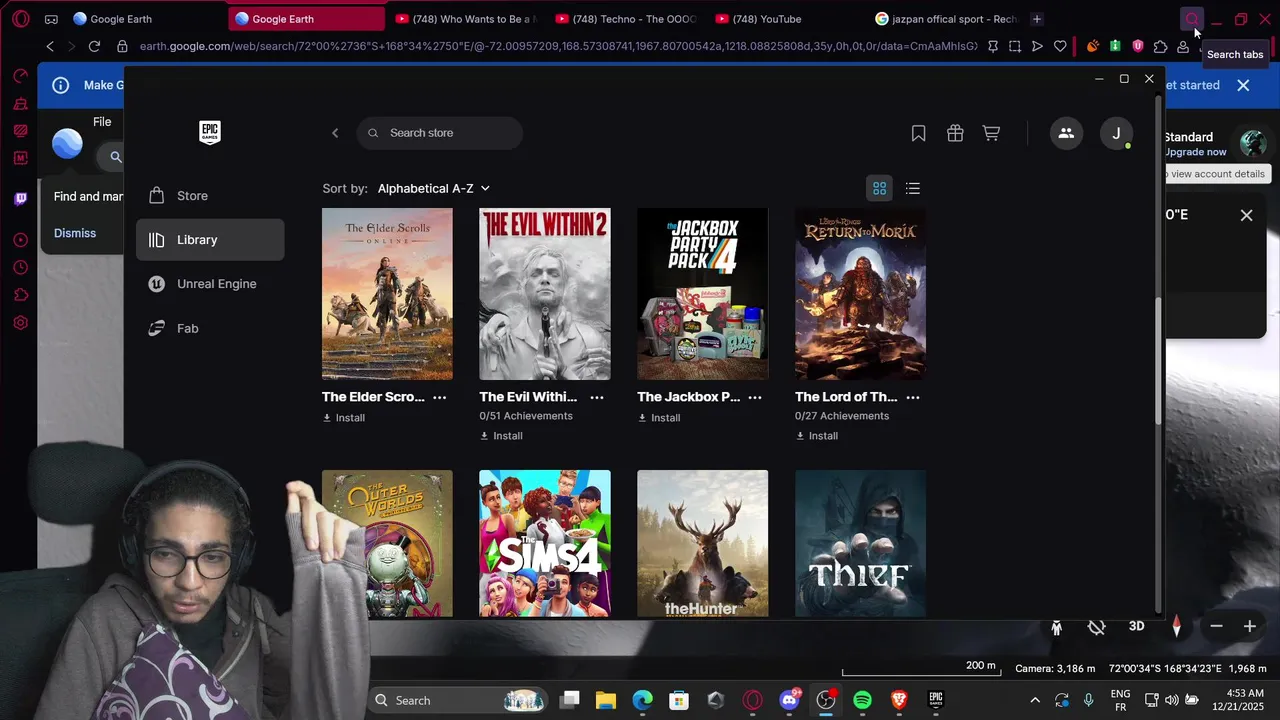Take a snapshot with the capture icon
The height and width of the screenshot is (720, 1280).
(x=1015, y=46)
